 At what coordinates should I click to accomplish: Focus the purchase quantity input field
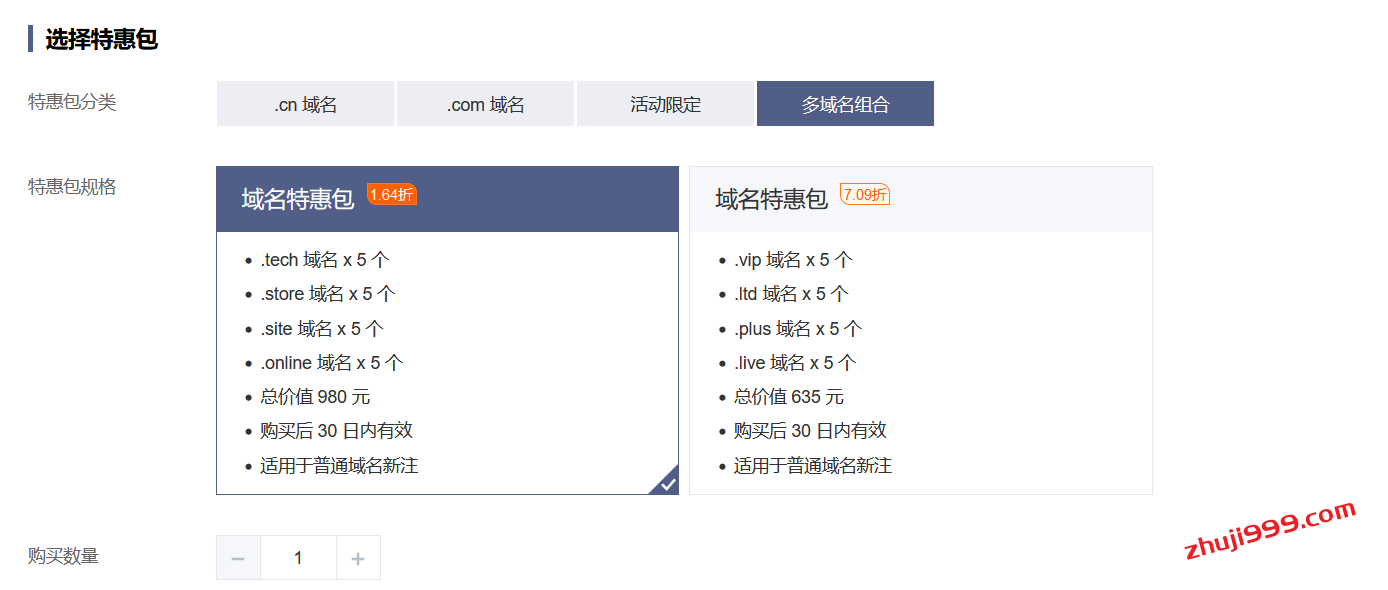point(298,558)
